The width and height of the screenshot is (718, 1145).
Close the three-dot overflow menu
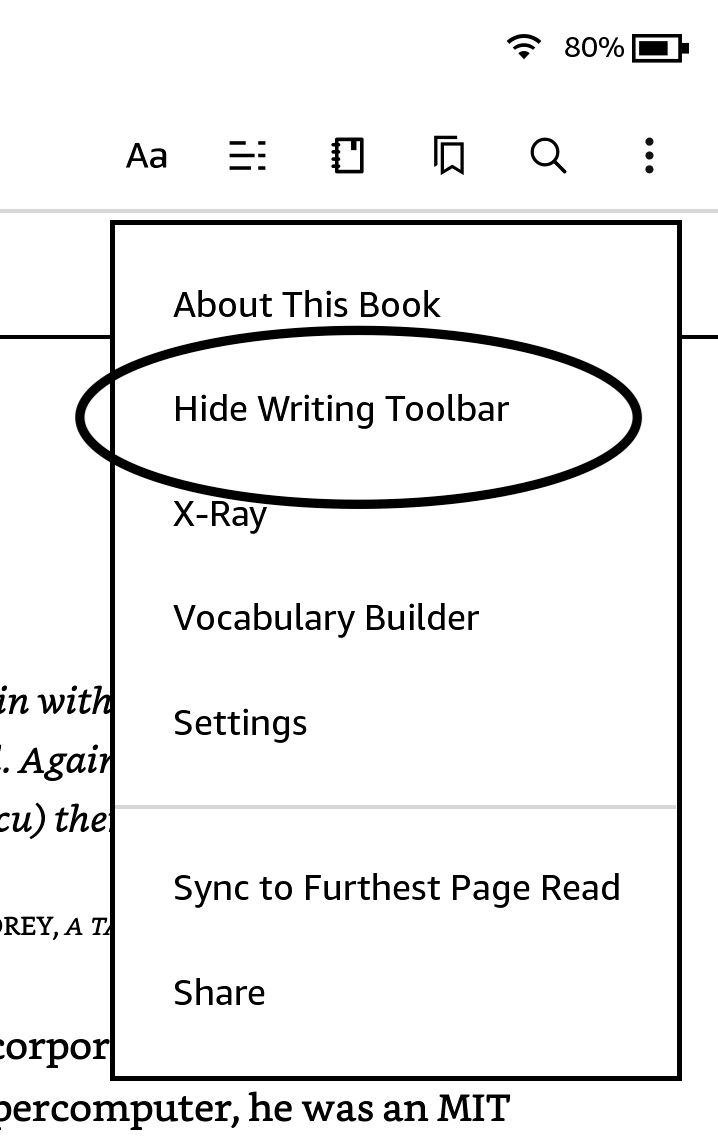click(649, 156)
